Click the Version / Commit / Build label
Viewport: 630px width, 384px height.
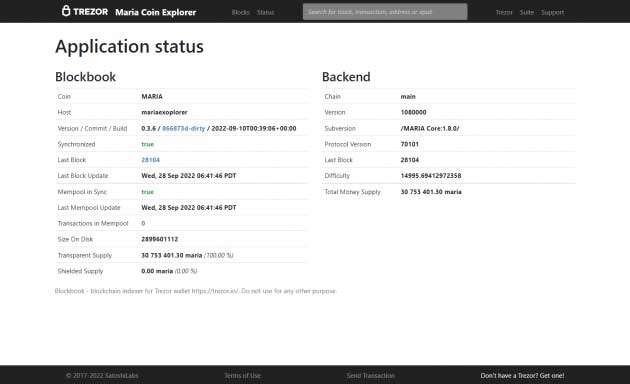(92, 128)
